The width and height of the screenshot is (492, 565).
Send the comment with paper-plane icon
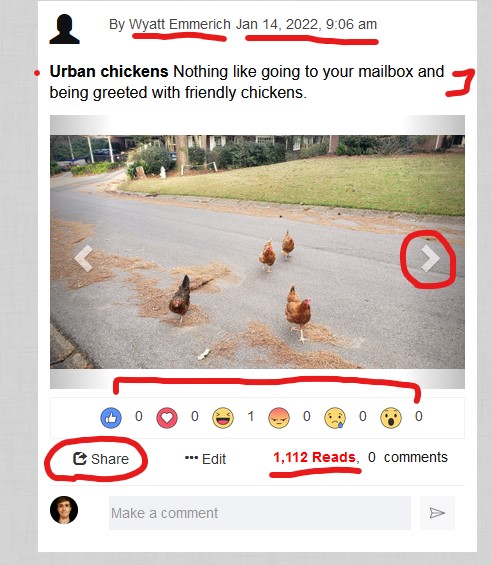[x=437, y=513]
